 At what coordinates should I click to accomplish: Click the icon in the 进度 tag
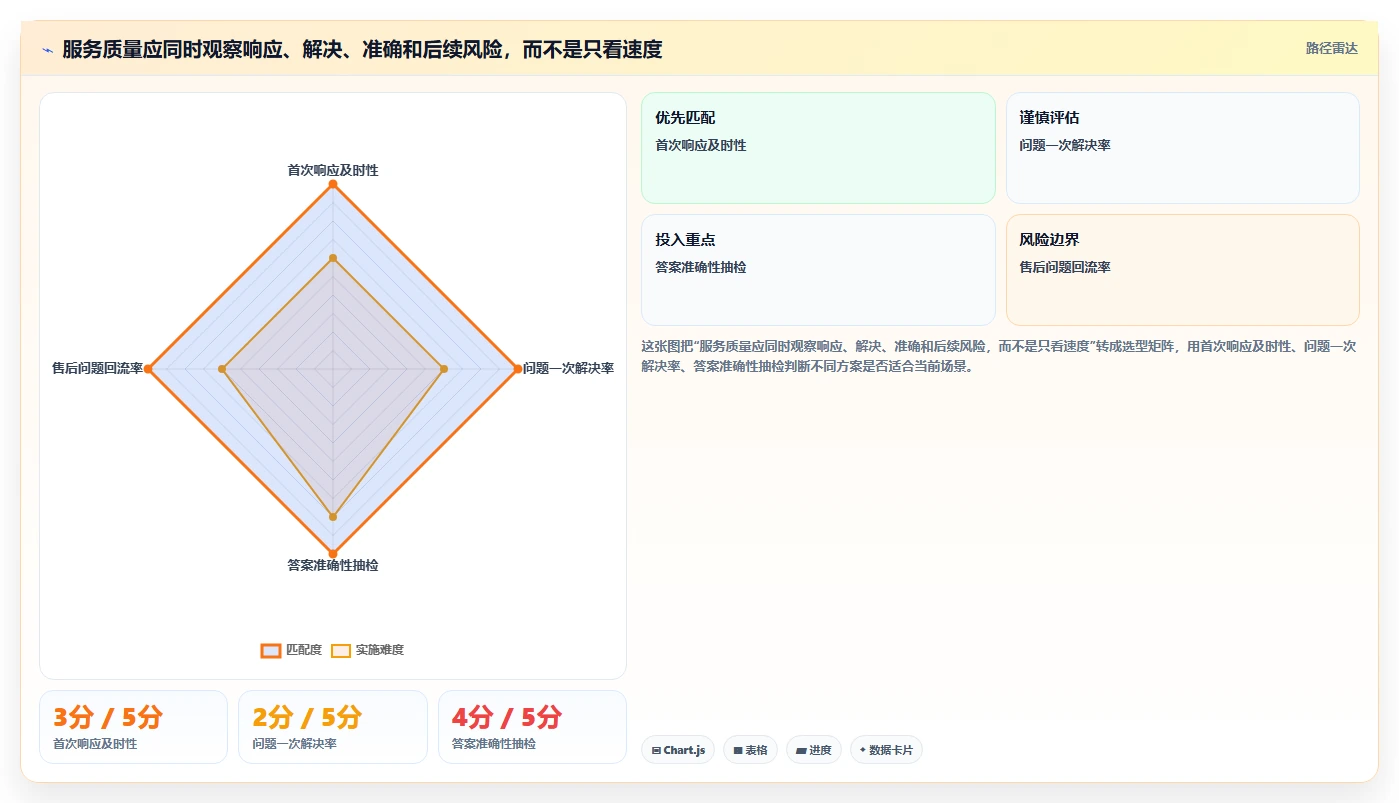coord(801,750)
